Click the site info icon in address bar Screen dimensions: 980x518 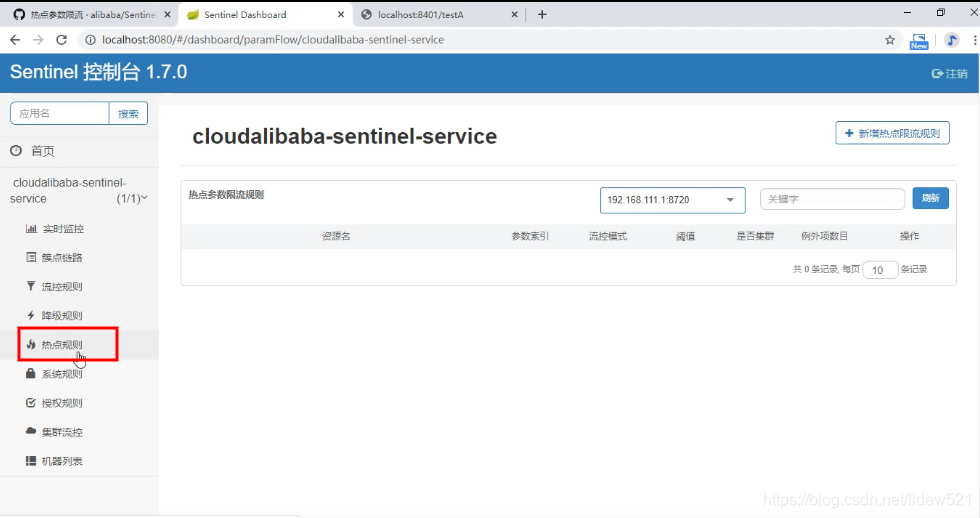tap(91, 40)
